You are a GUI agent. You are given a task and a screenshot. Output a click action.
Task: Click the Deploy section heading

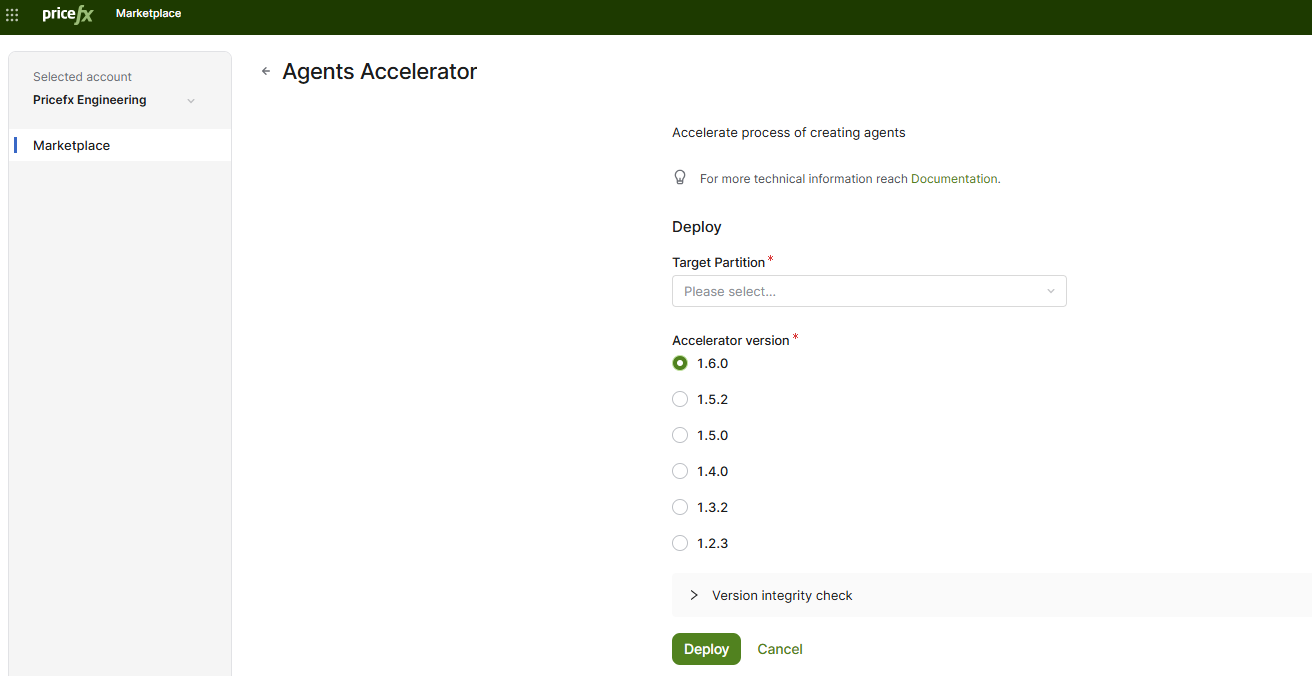[x=697, y=227]
